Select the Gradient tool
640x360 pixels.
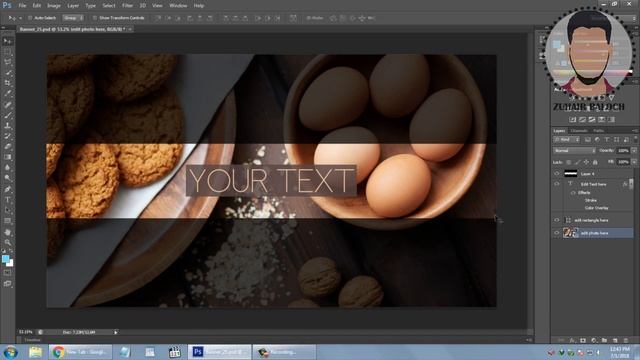[x=7, y=157]
